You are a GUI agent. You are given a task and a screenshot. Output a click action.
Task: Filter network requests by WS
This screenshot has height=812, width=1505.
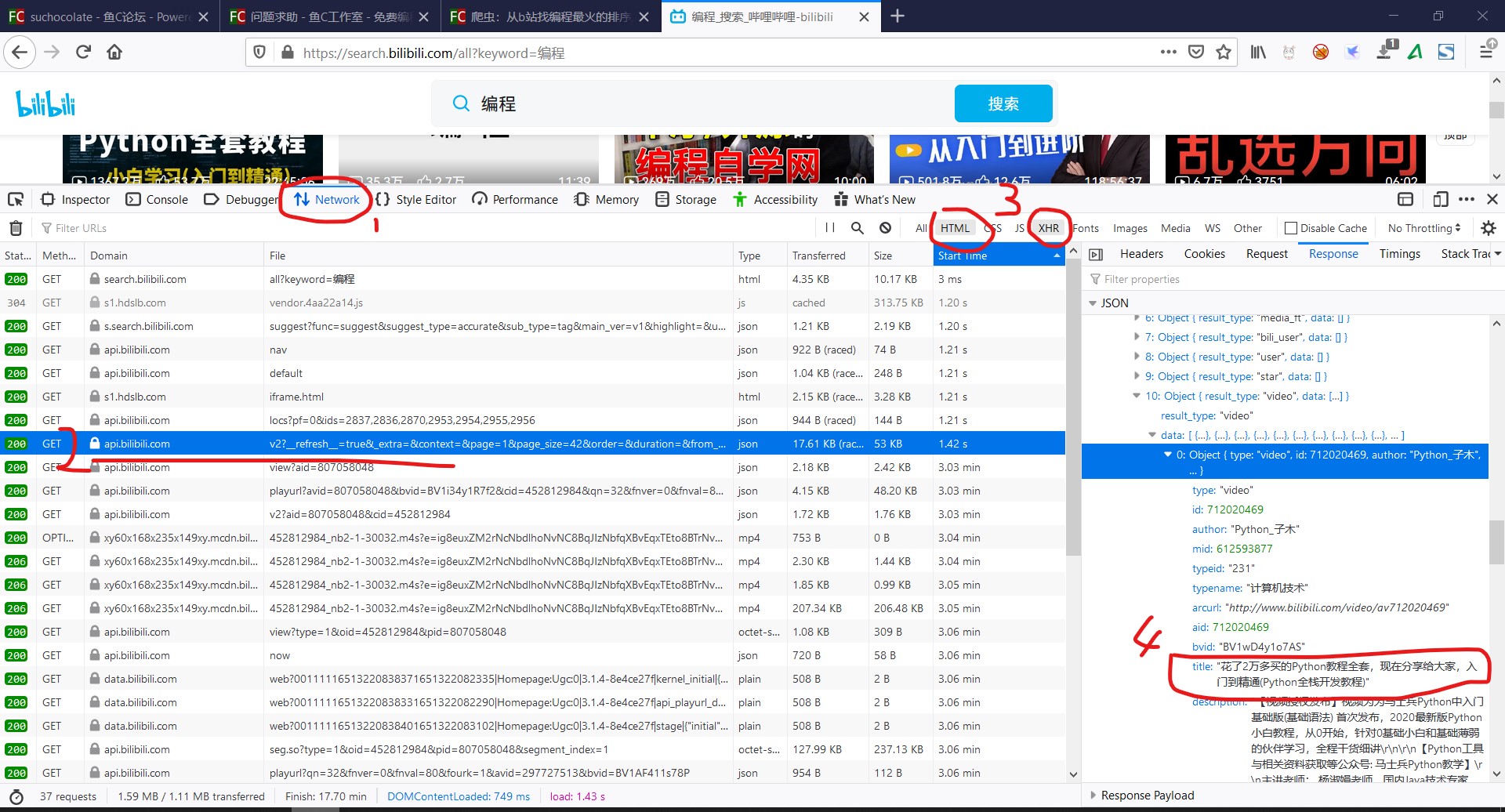tap(1213, 228)
